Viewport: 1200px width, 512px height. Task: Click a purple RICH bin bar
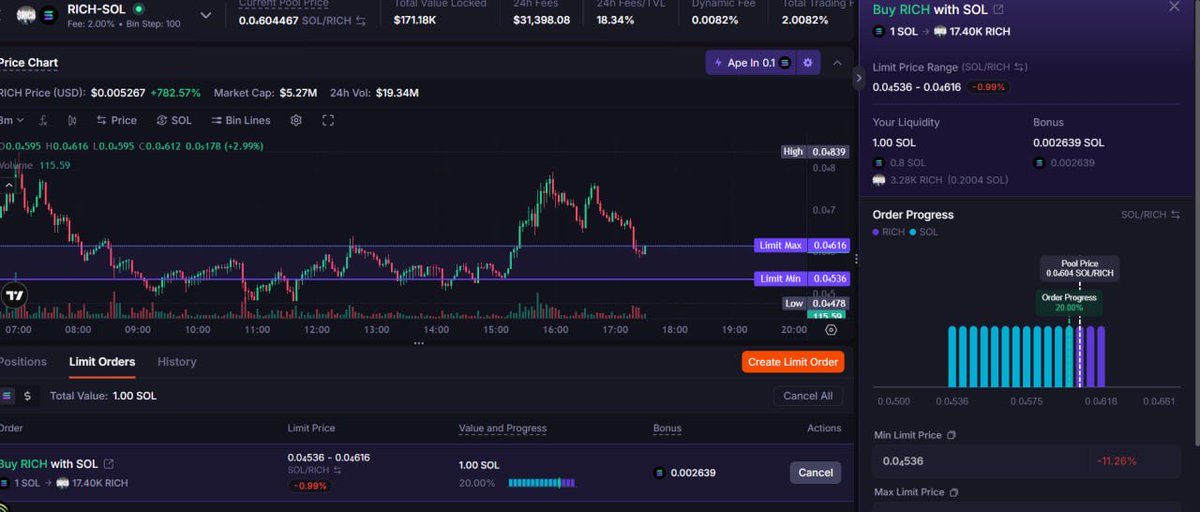(x=1091, y=356)
